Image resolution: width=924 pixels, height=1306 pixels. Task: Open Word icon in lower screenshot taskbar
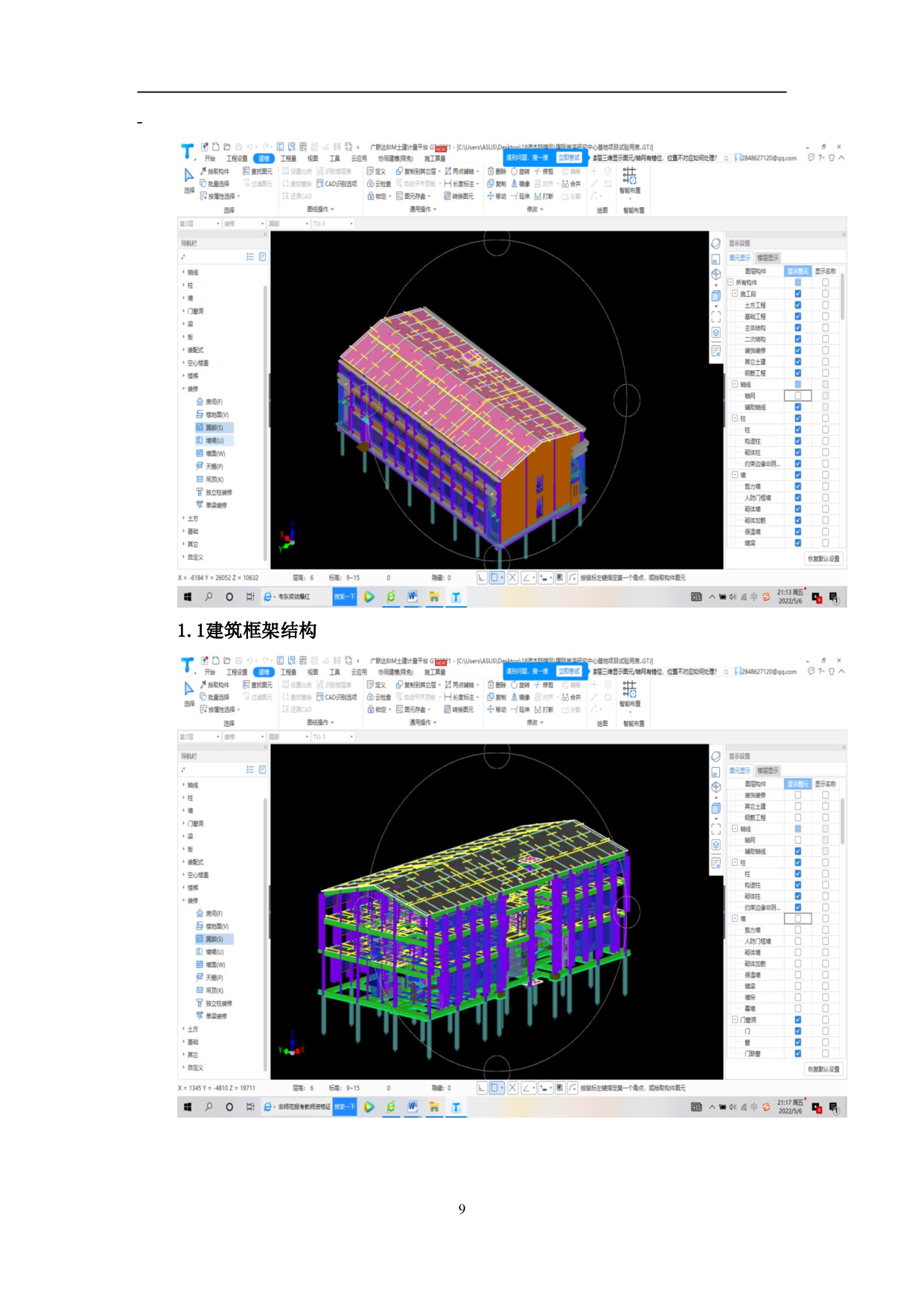click(412, 1107)
